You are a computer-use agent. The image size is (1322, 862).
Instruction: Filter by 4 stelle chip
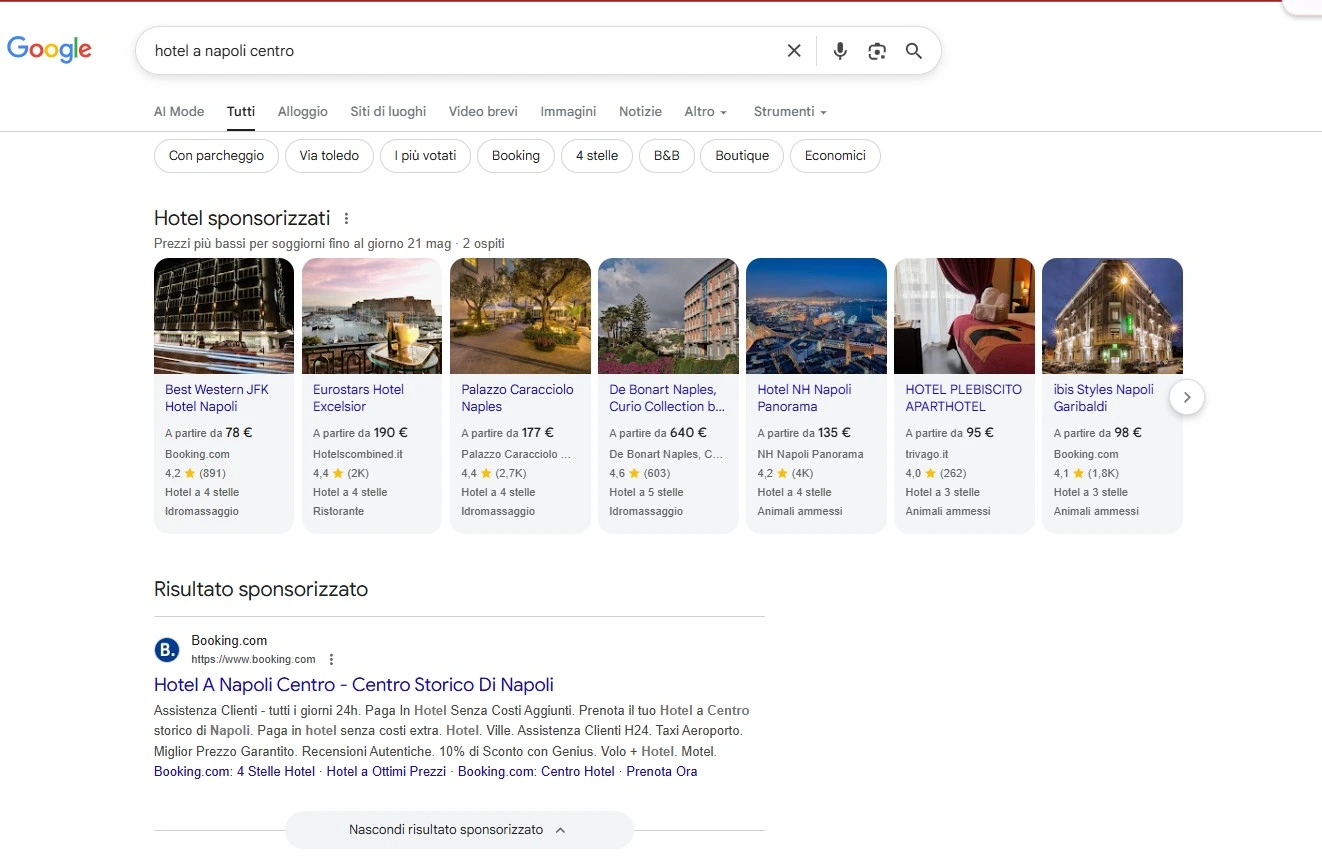(x=597, y=156)
